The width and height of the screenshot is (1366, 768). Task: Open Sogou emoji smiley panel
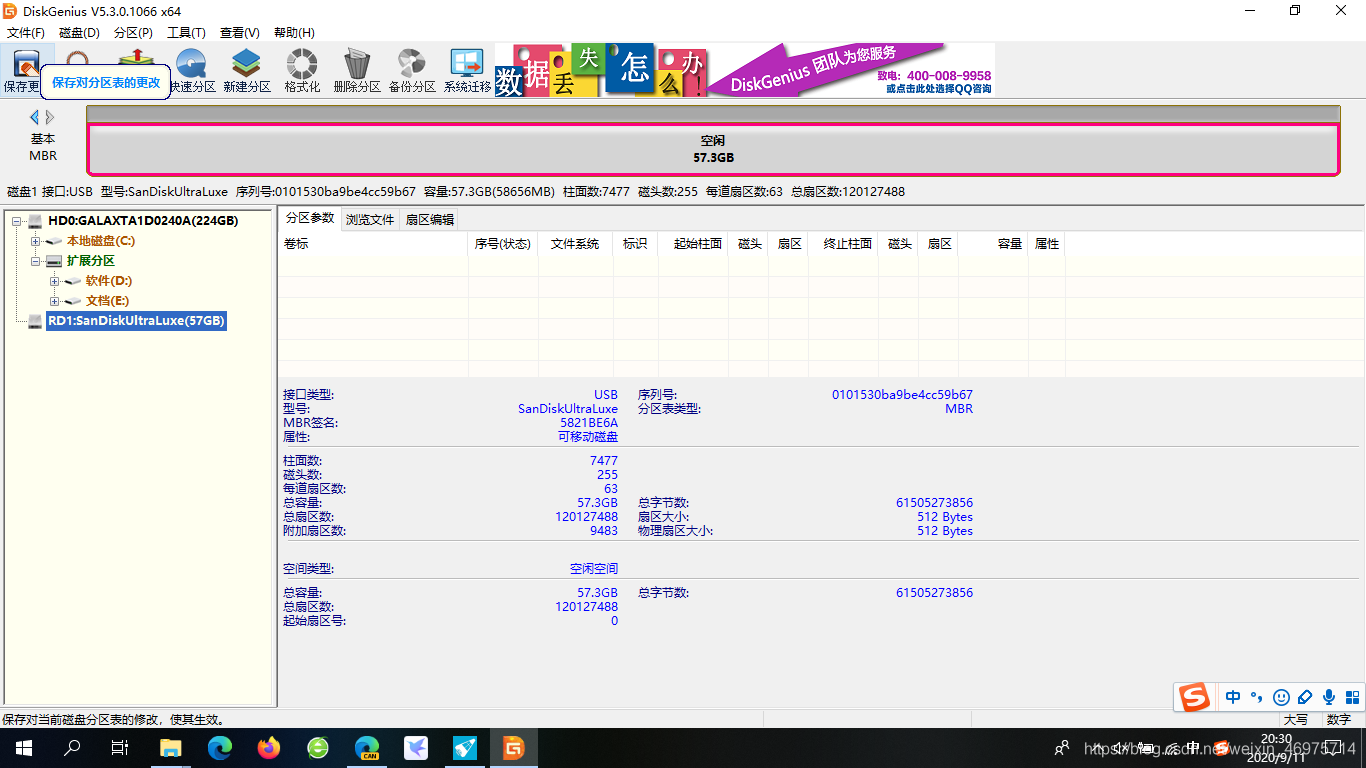pyautogui.click(x=1281, y=697)
